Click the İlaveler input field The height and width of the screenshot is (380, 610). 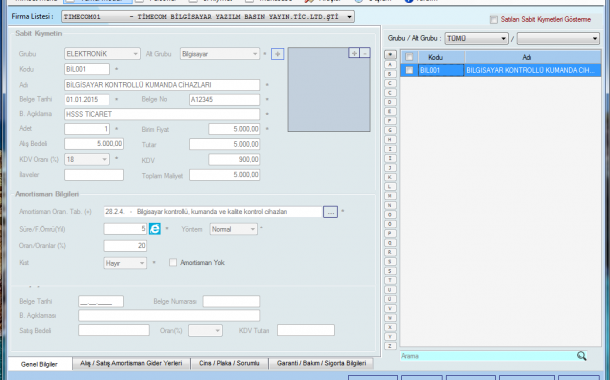94,175
